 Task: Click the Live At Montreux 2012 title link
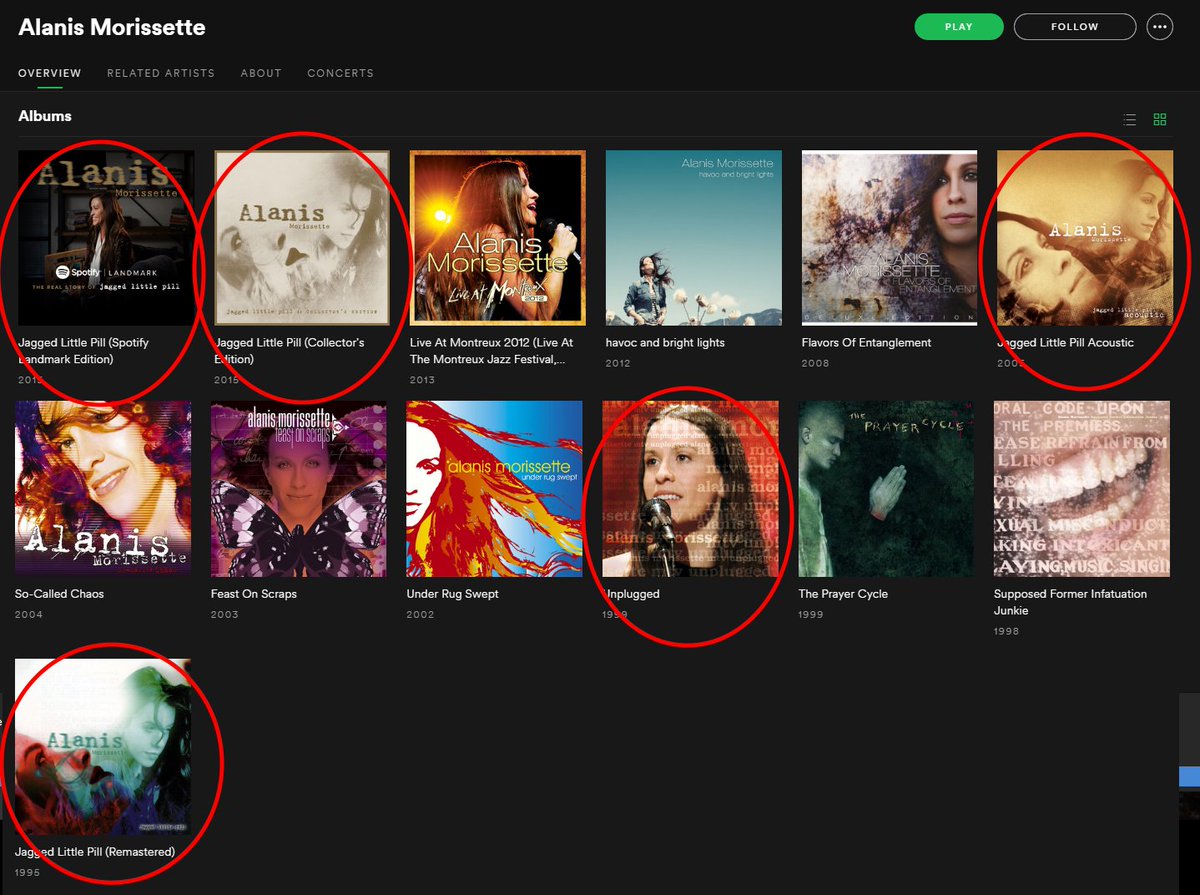pos(492,351)
